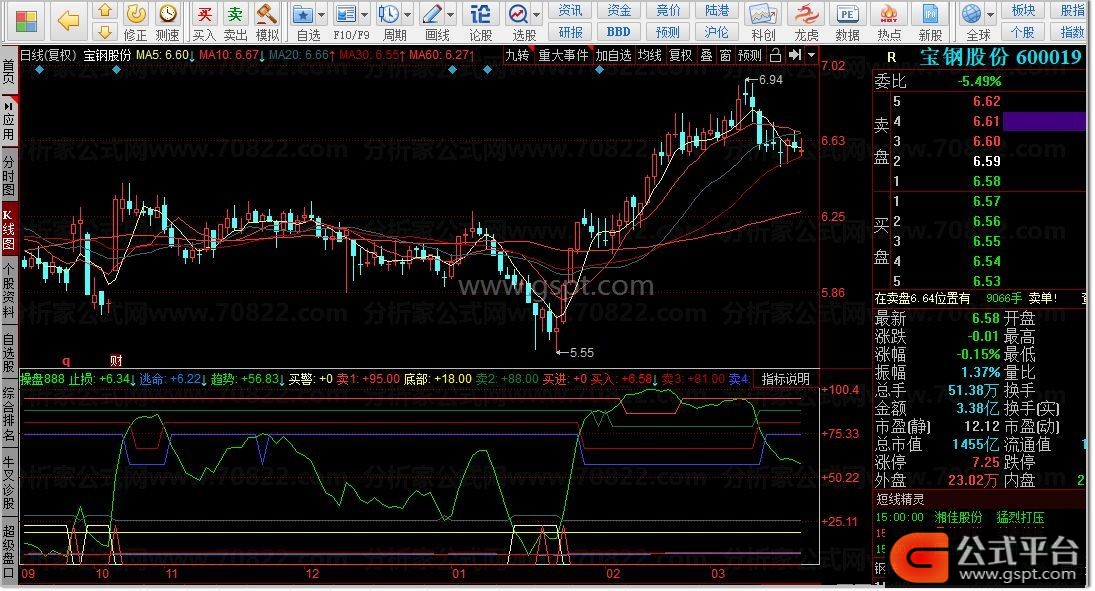Open the 超级盘口 sidebar tab
Screen dimensions: 1095x591
click(8, 551)
